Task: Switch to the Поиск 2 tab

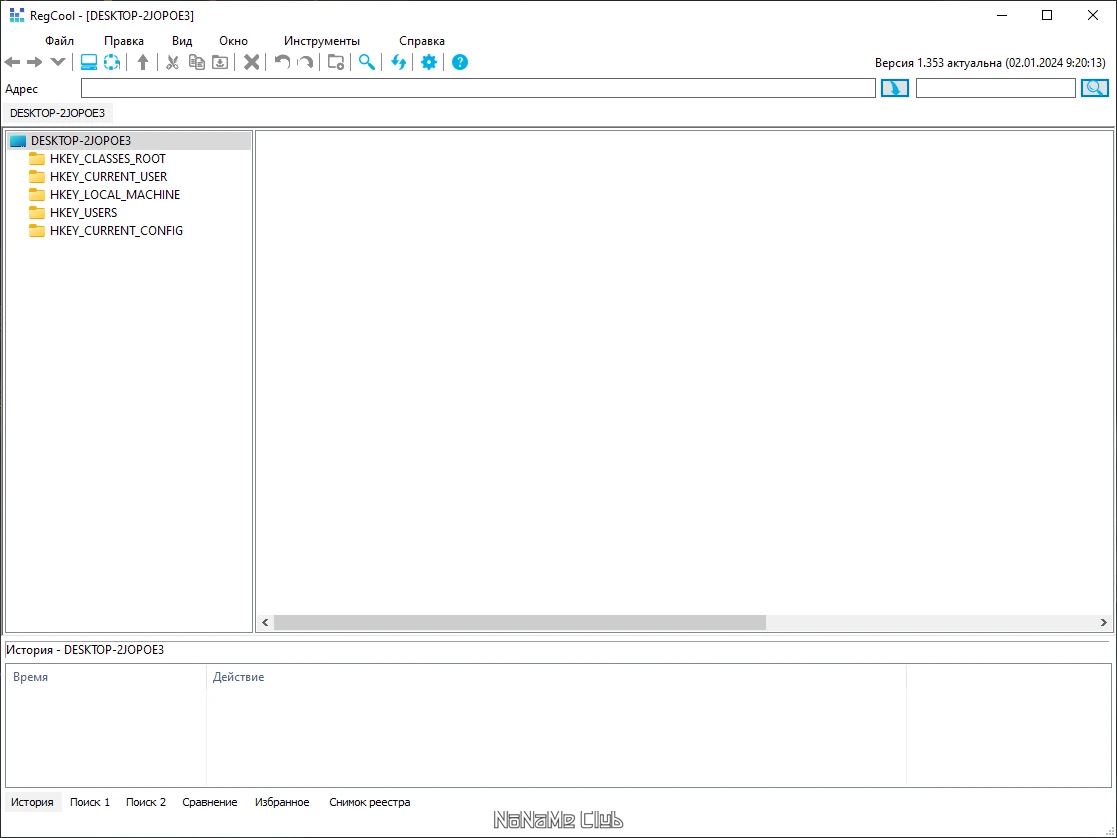Action: click(146, 802)
